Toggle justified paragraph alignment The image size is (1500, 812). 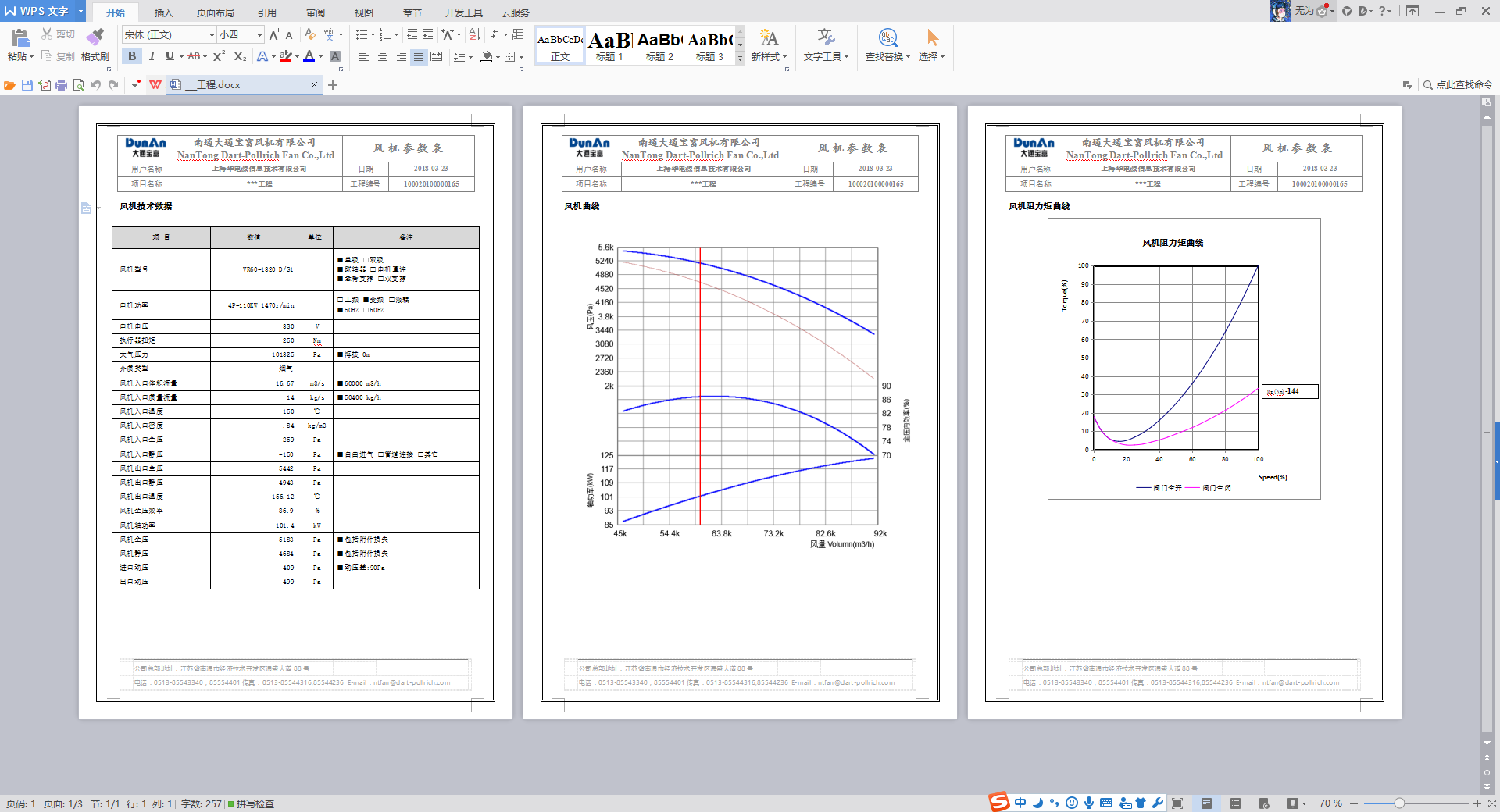tap(419, 57)
